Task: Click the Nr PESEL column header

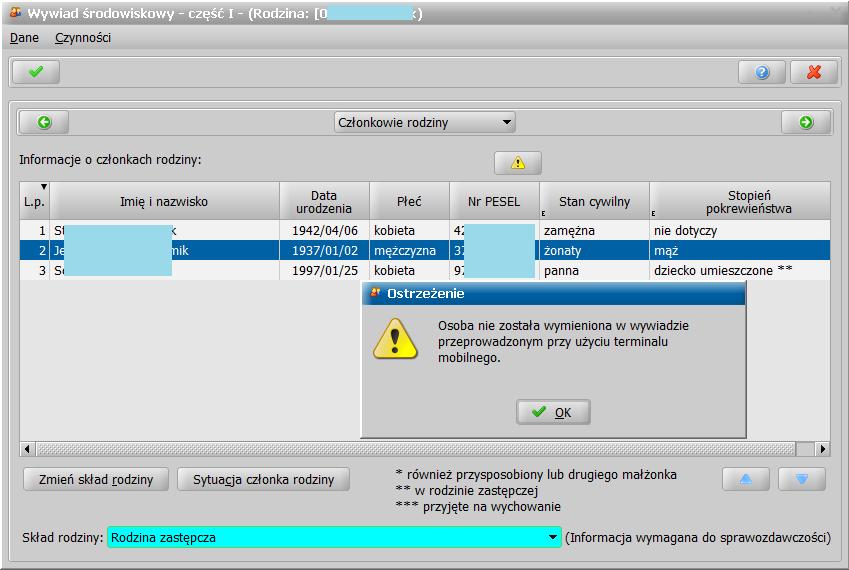Action: (494, 201)
